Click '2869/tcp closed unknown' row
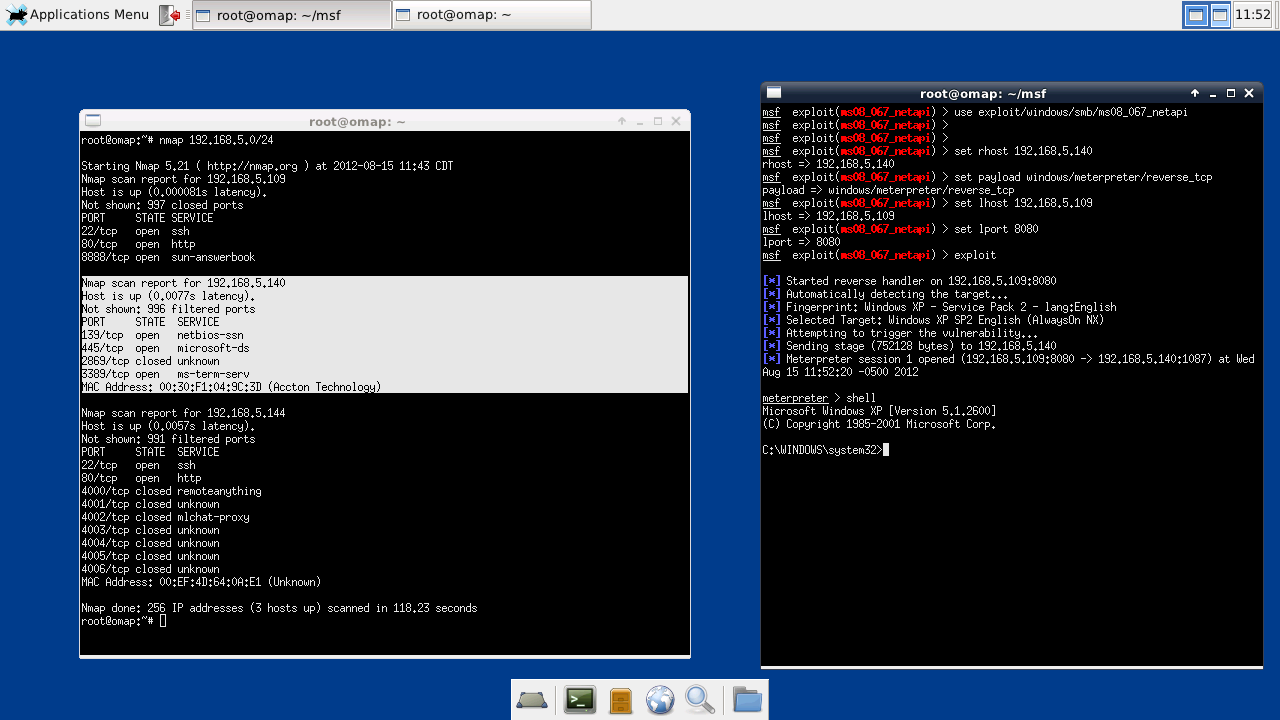Image resolution: width=1280 pixels, height=720 pixels. click(x=150, y=361)
